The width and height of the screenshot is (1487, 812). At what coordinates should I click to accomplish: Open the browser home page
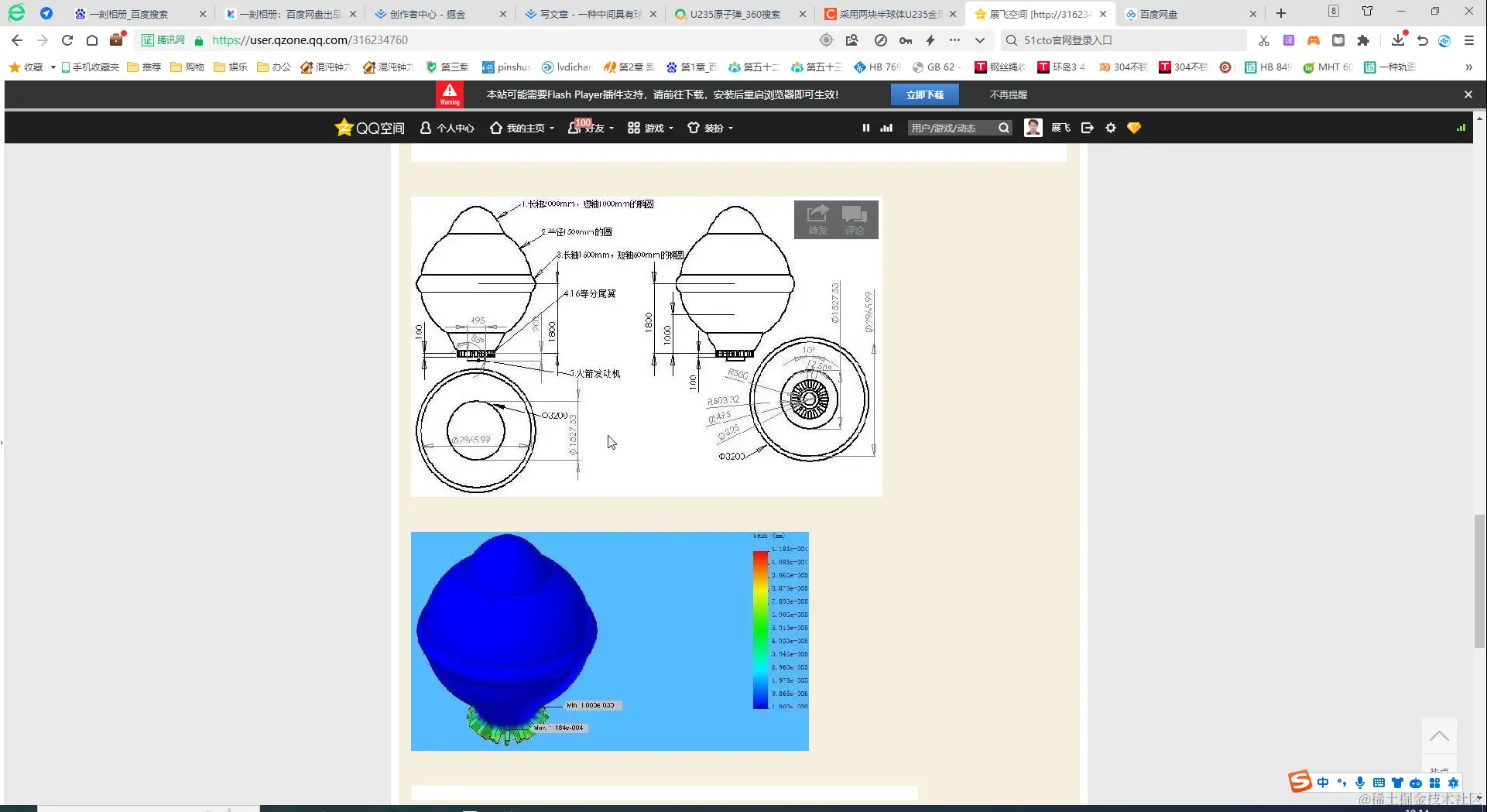coord(92,40)
